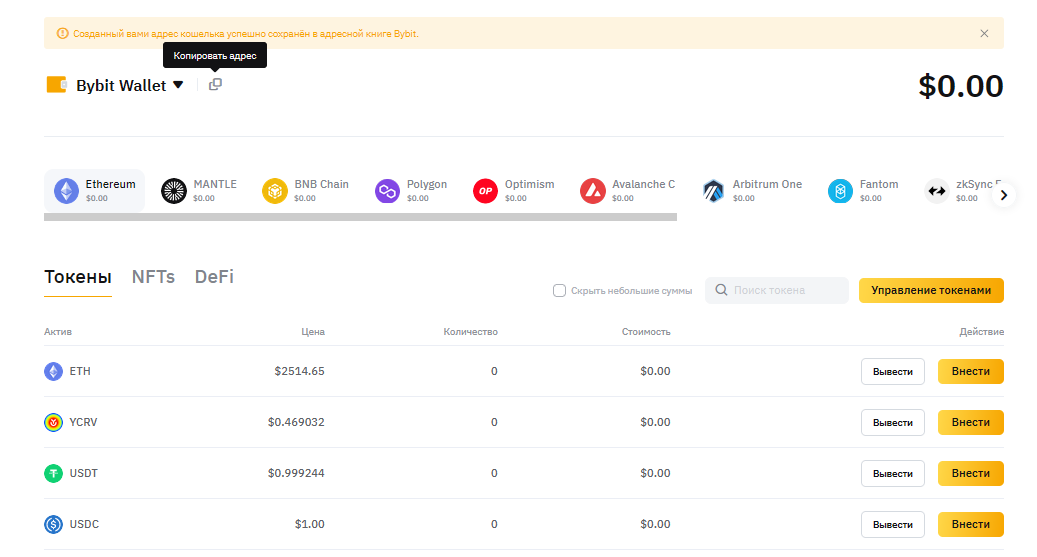Screen dimensions: 1037x557
Task: Select the Avalanche C network icon
Action: point(593,191)
